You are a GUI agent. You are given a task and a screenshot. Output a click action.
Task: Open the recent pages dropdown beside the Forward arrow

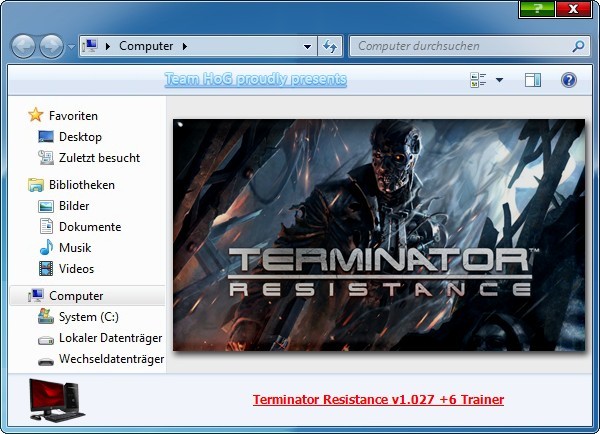point(71,47)
